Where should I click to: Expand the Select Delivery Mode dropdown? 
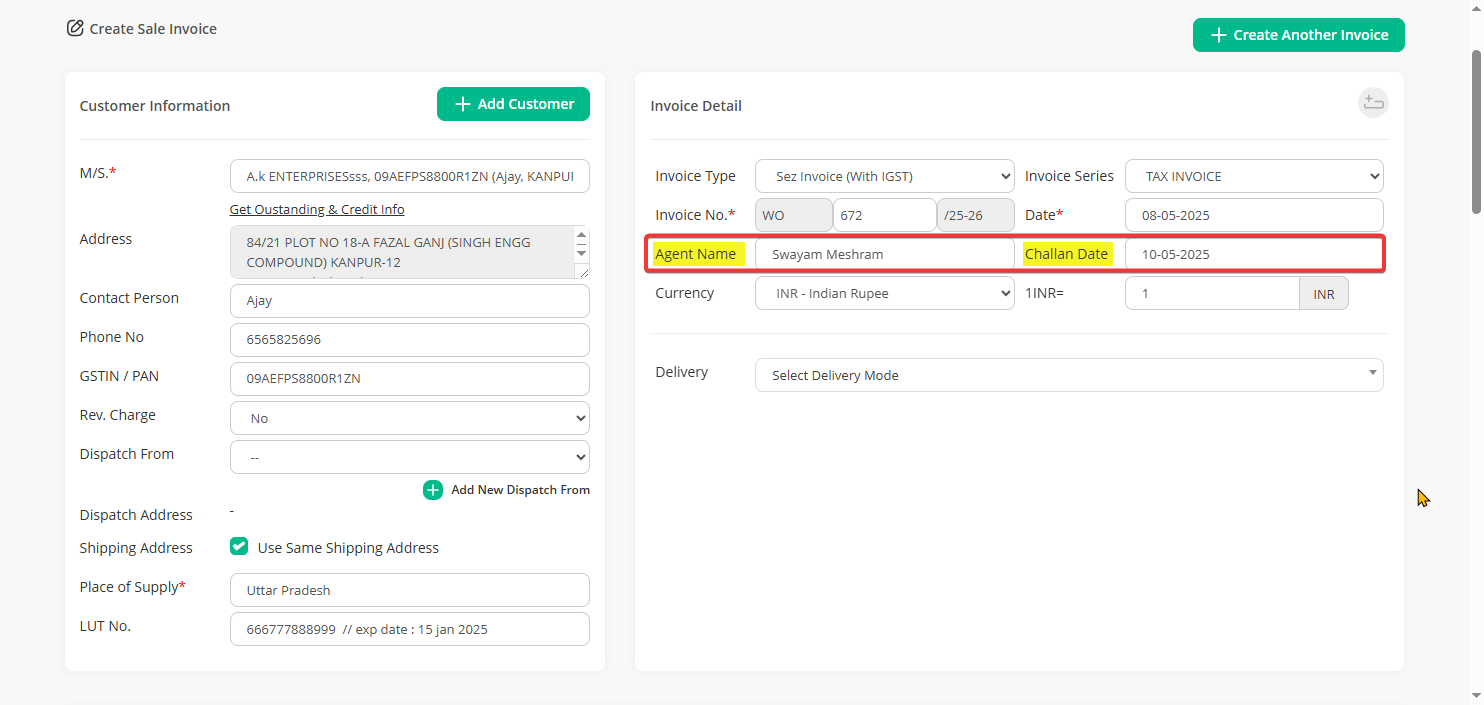click(x=1069, y=375)
